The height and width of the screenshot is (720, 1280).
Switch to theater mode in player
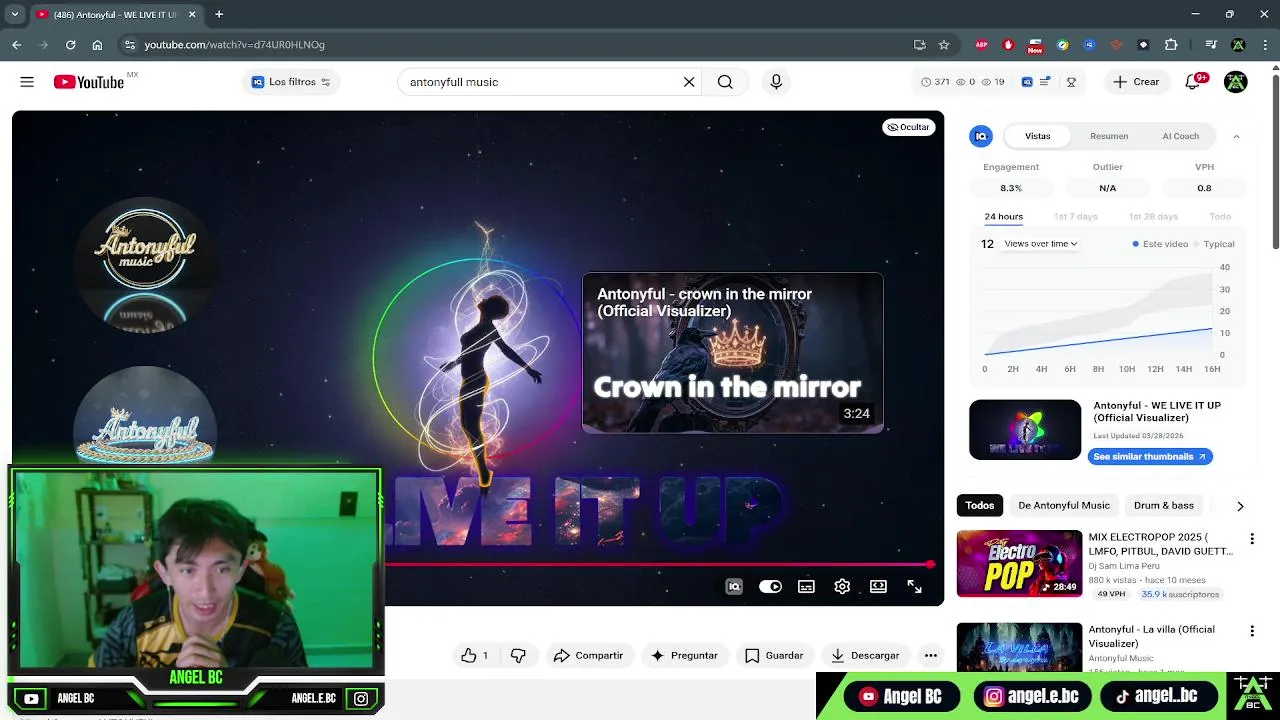[878, 587]
